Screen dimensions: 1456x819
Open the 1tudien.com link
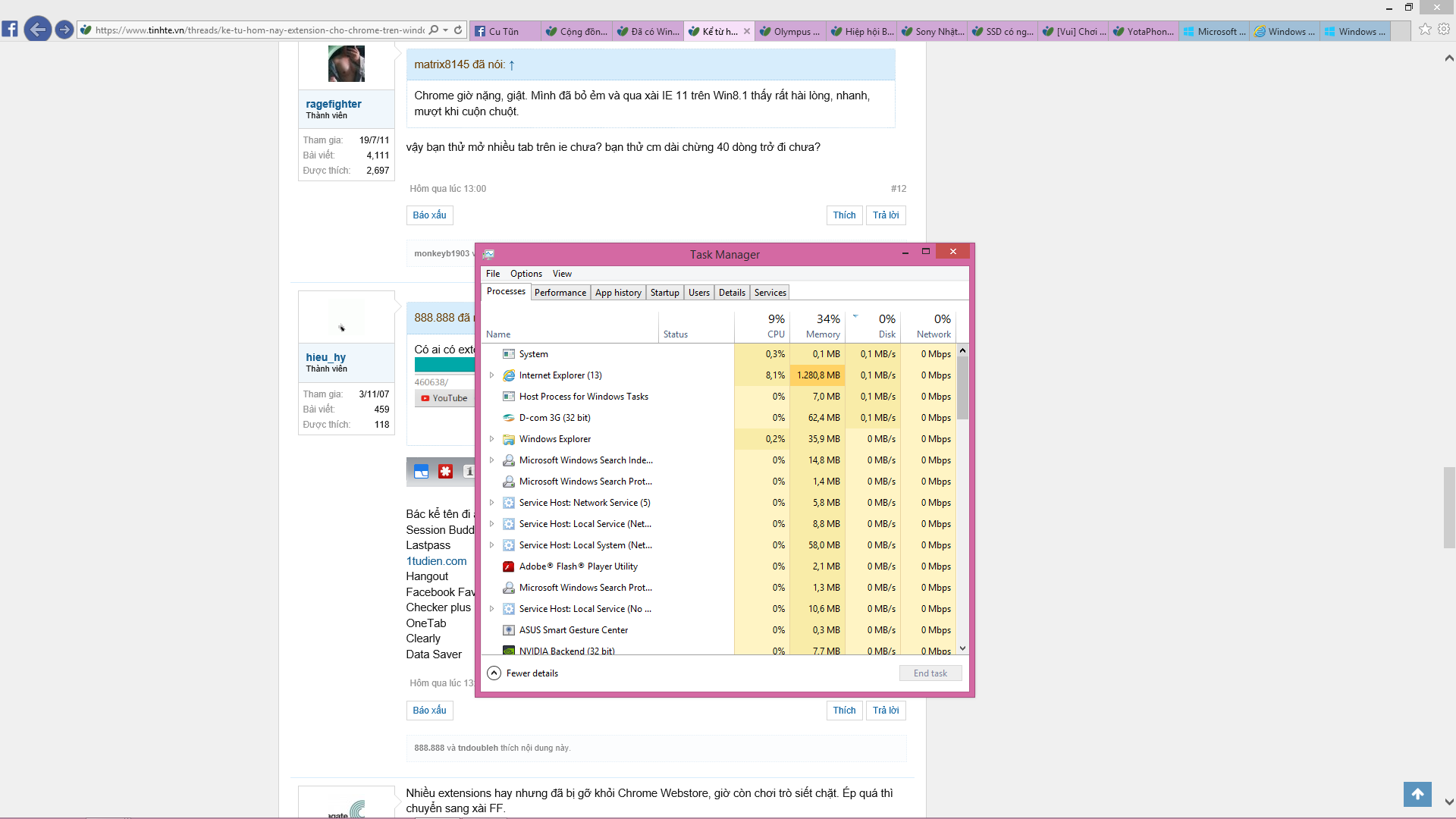tap(436, 561)
